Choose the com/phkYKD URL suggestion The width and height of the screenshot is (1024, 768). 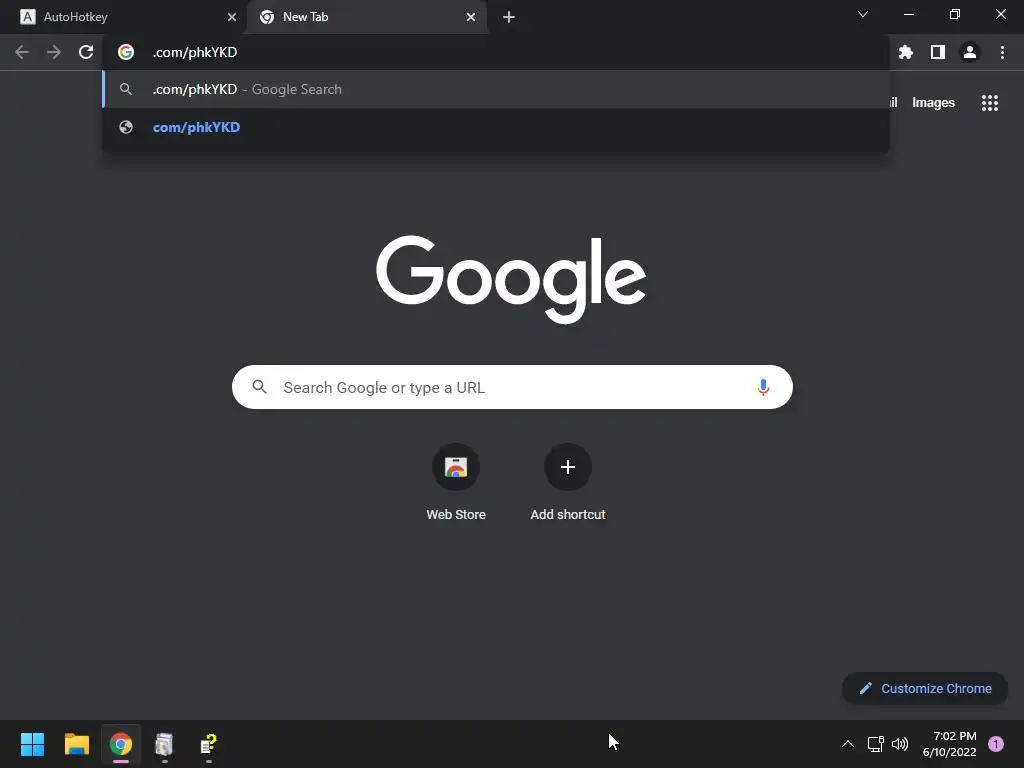tap(496, 127)
